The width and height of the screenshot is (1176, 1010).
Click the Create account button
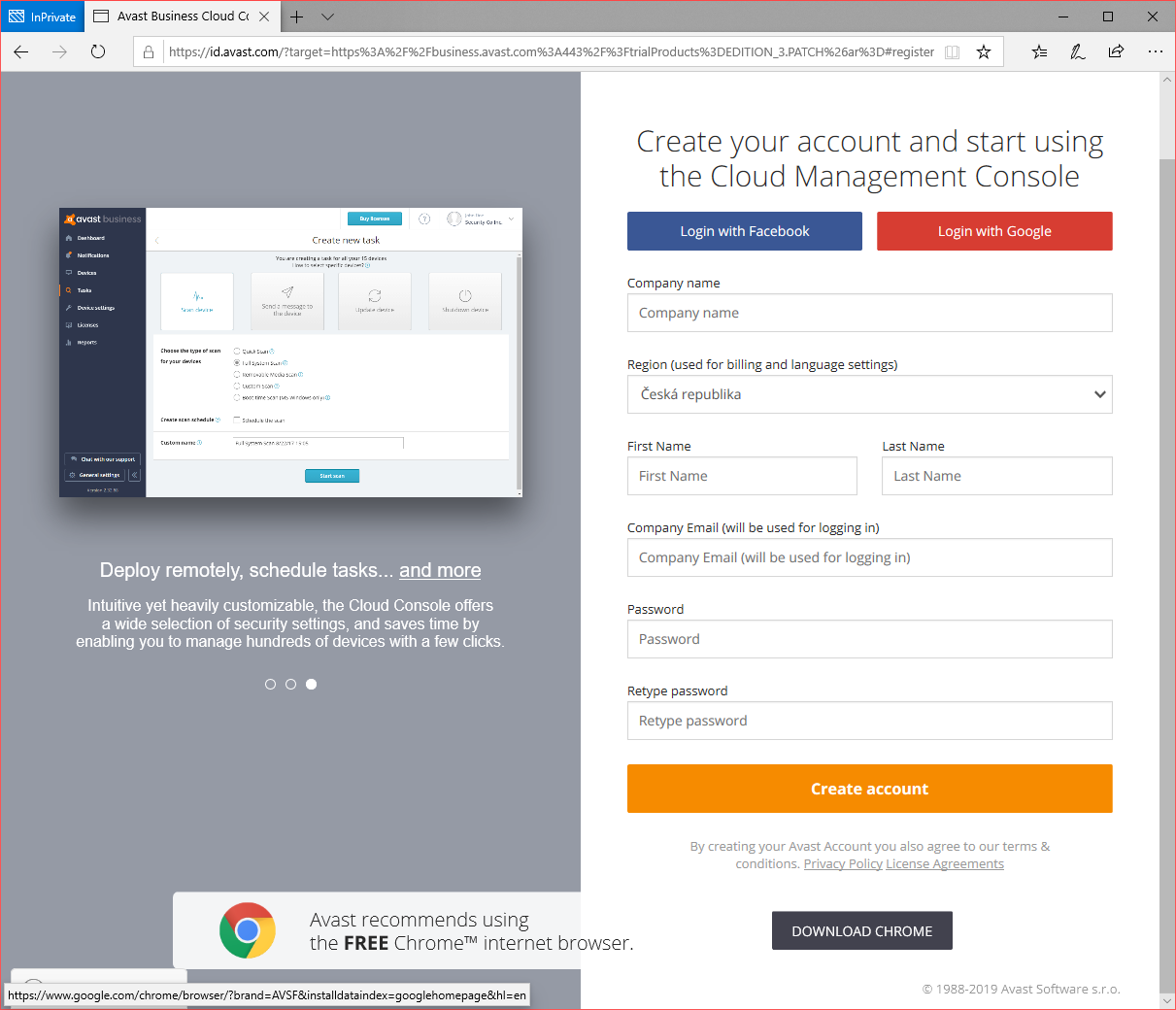[x=870, y=789]
